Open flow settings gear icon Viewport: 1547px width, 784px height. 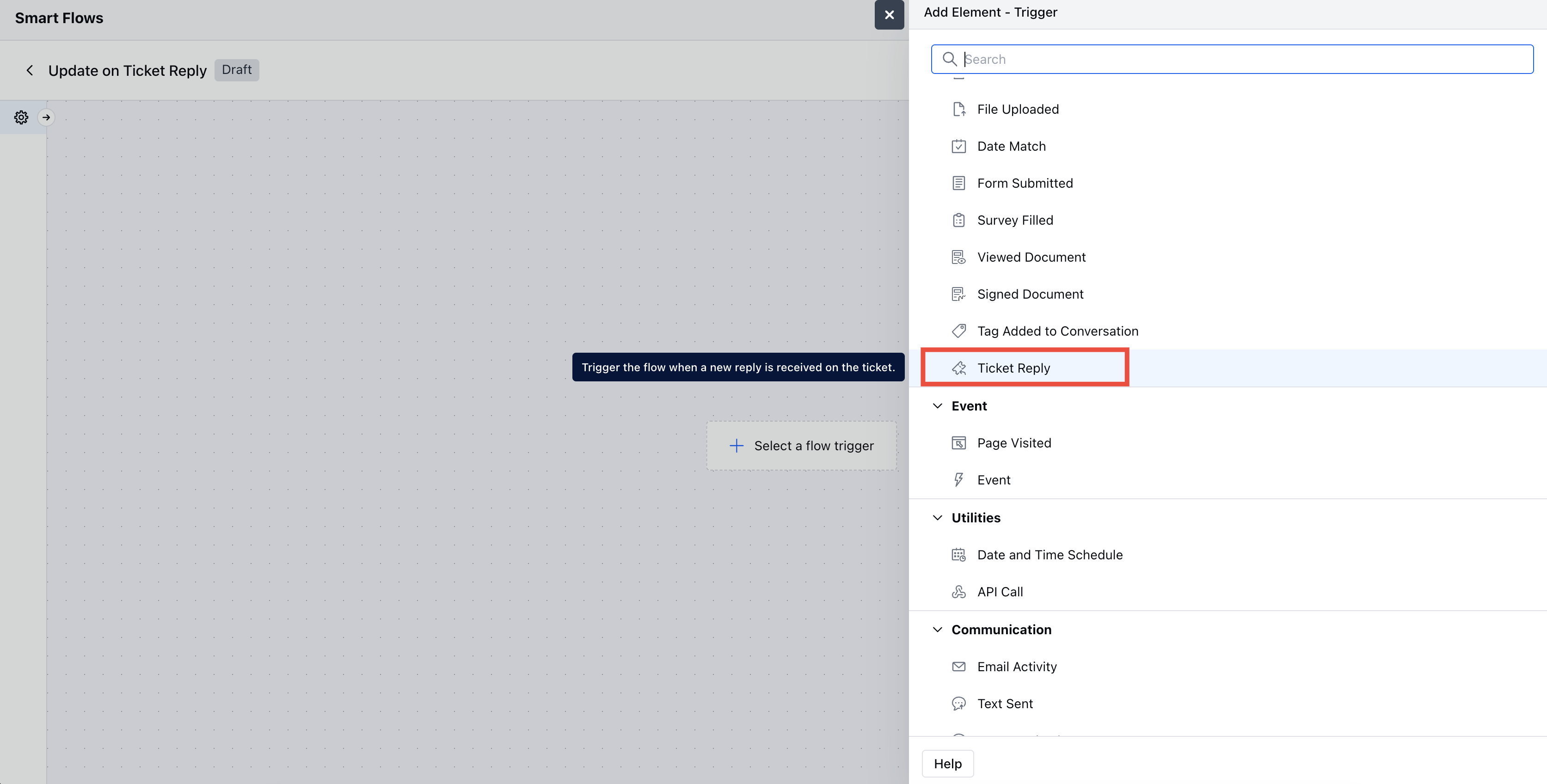(x=21, y=118)
